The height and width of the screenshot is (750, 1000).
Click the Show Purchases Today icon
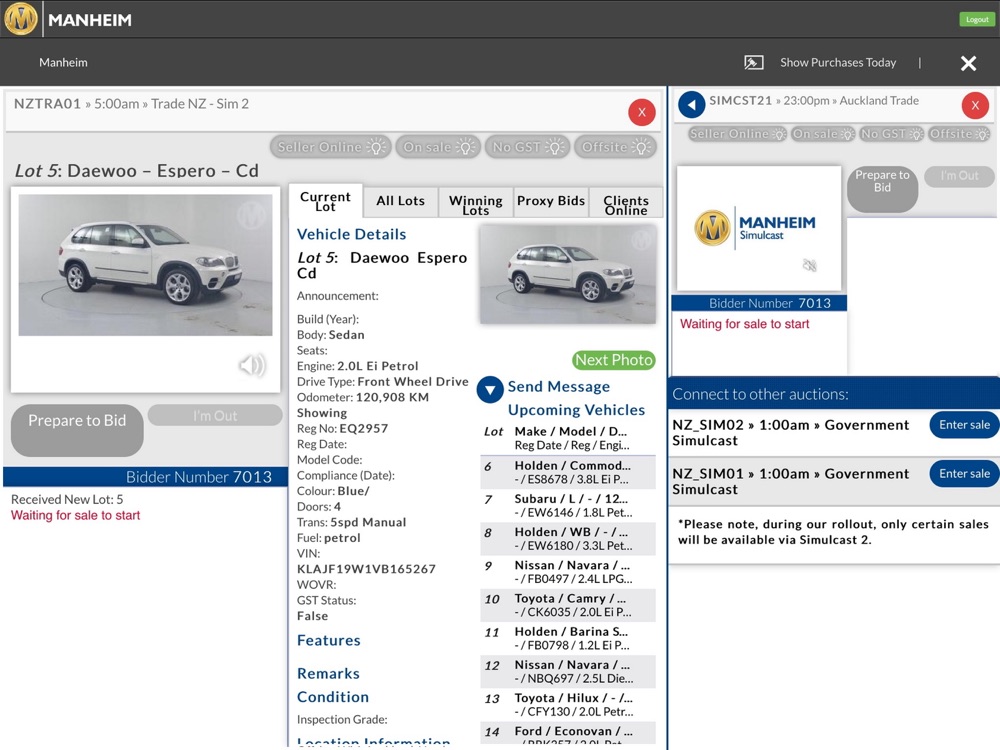click(x=754, y=62)
